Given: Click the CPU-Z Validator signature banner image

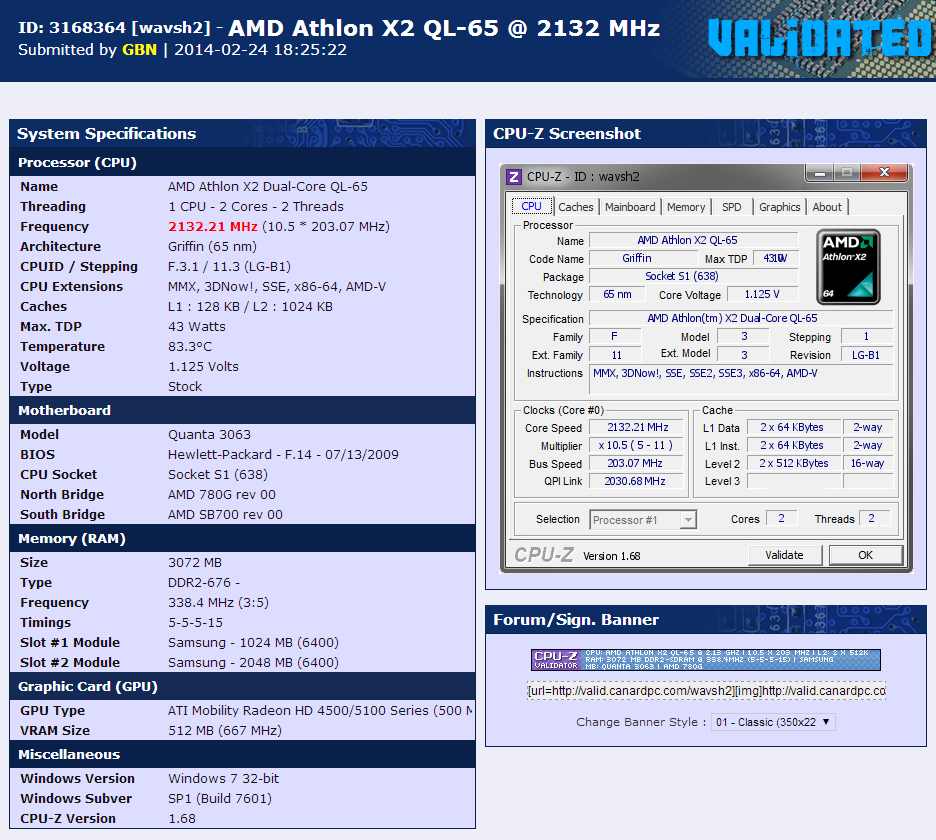Looking at the screenshot, I should (x=706, y=660).
